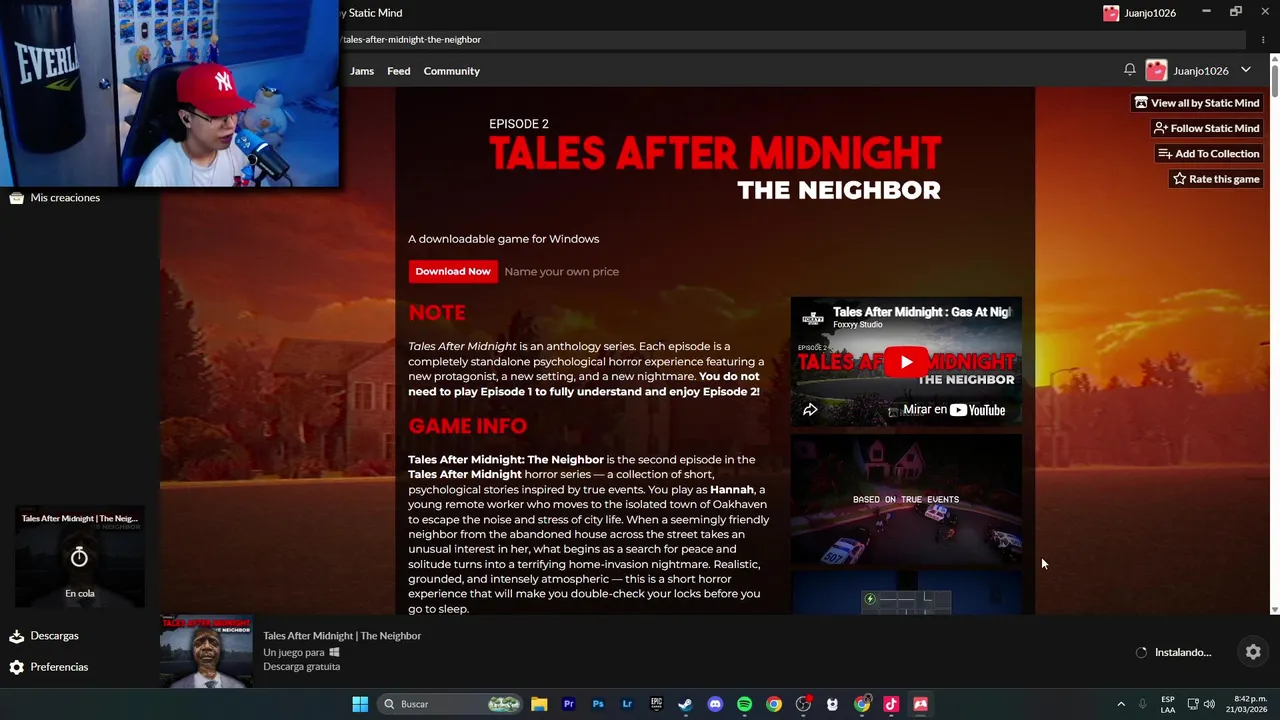This screenshot has width=1280, height=720.
Task: Play the embedded YouTube trailer
Action: tap(906, 362)
